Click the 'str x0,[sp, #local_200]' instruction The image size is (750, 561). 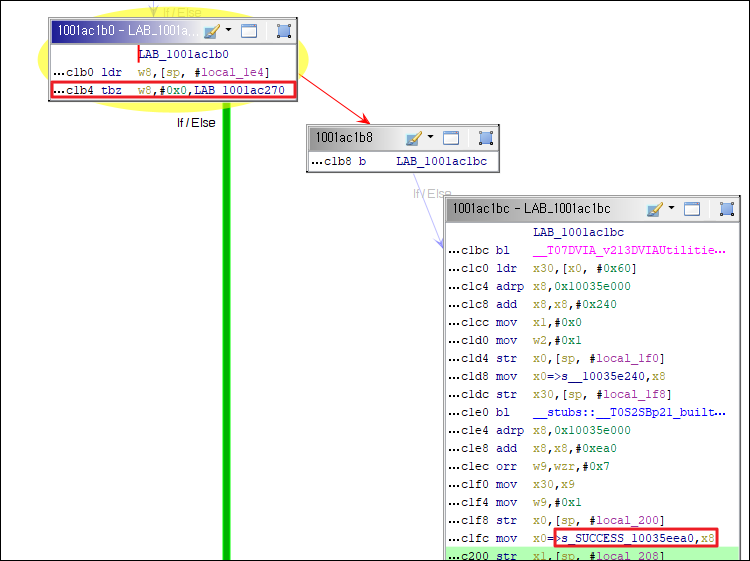[556, 520]
